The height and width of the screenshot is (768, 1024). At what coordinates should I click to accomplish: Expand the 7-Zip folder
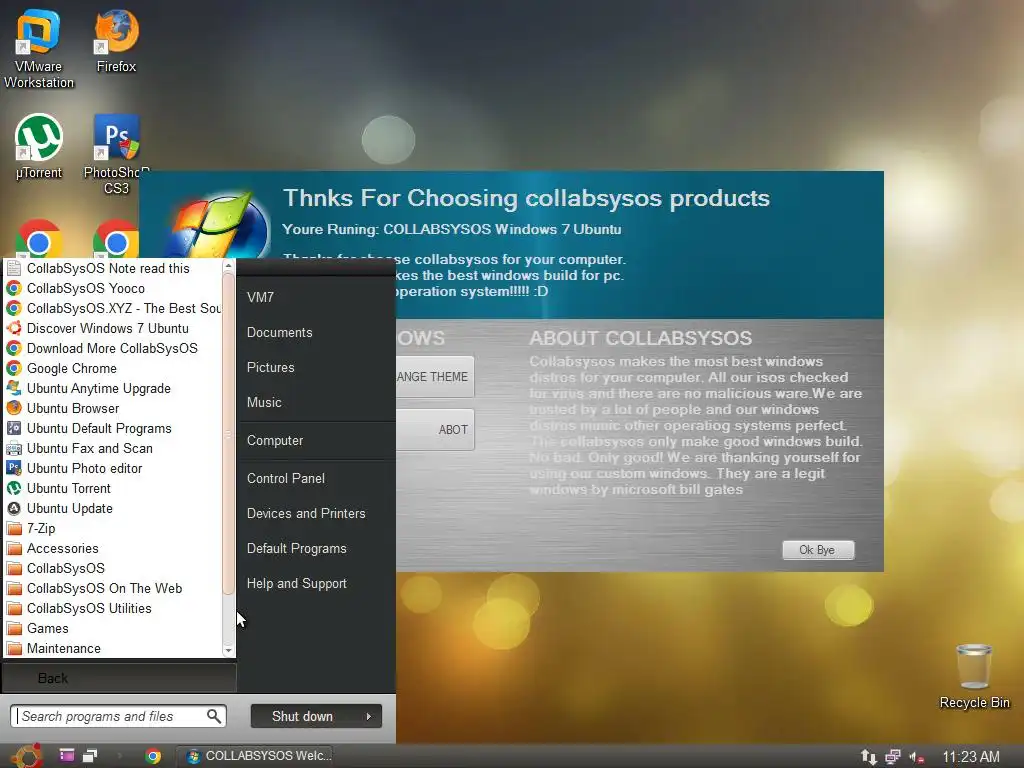114,528
